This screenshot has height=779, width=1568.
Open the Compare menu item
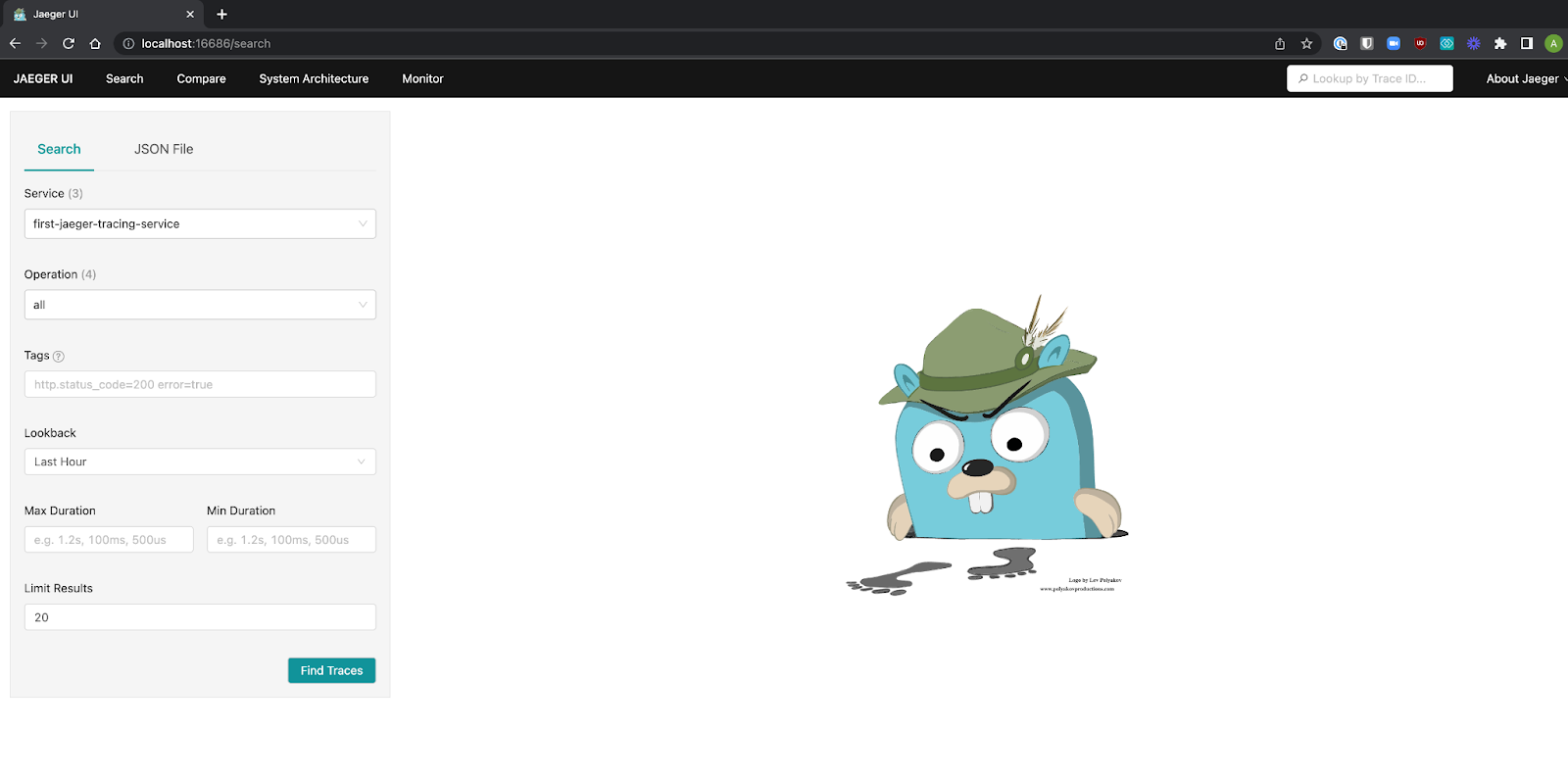(x=201, y=78)
